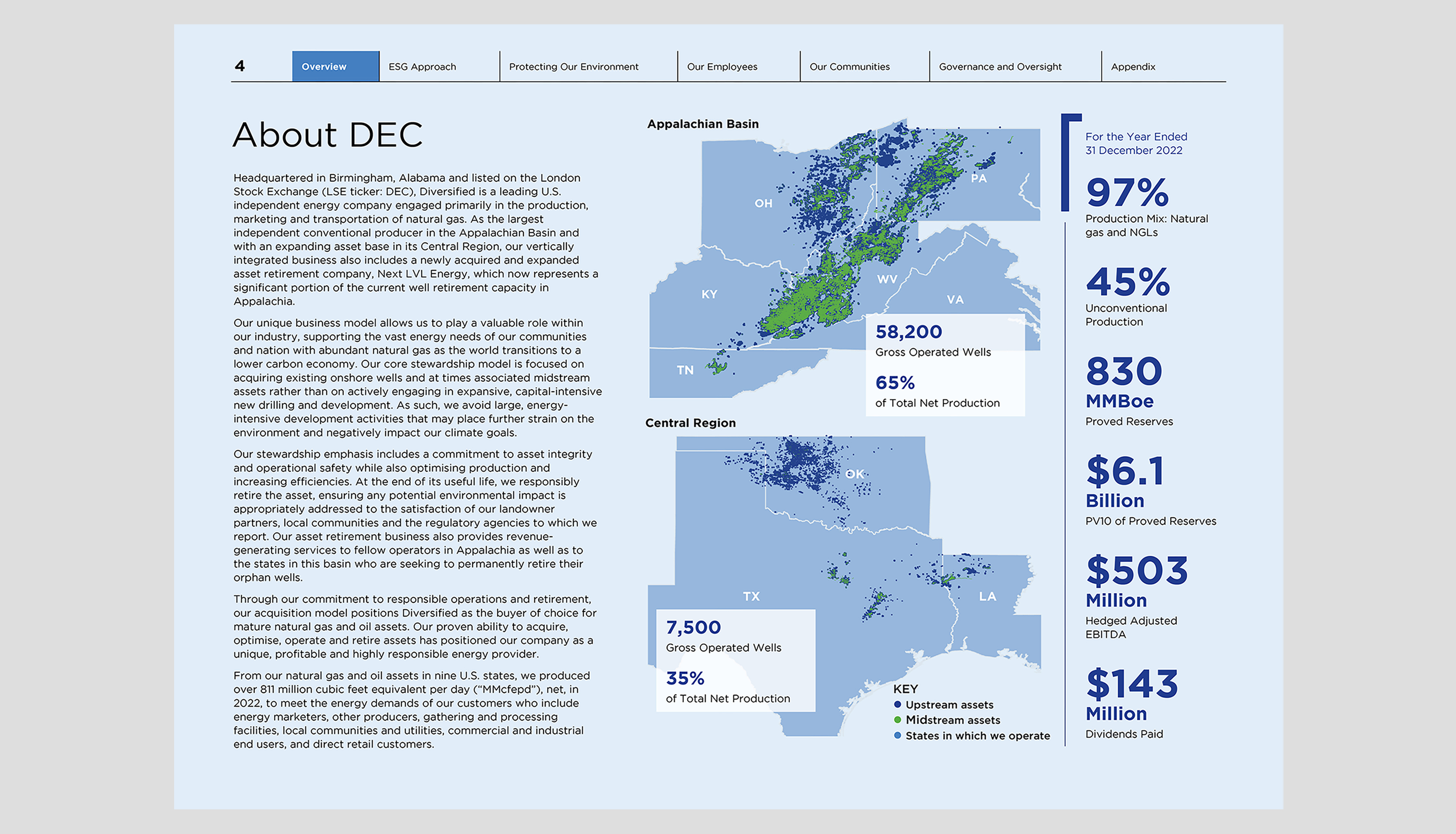Open the Appendix tab
The image size is (1456, 834).
tap(1133, 67)
